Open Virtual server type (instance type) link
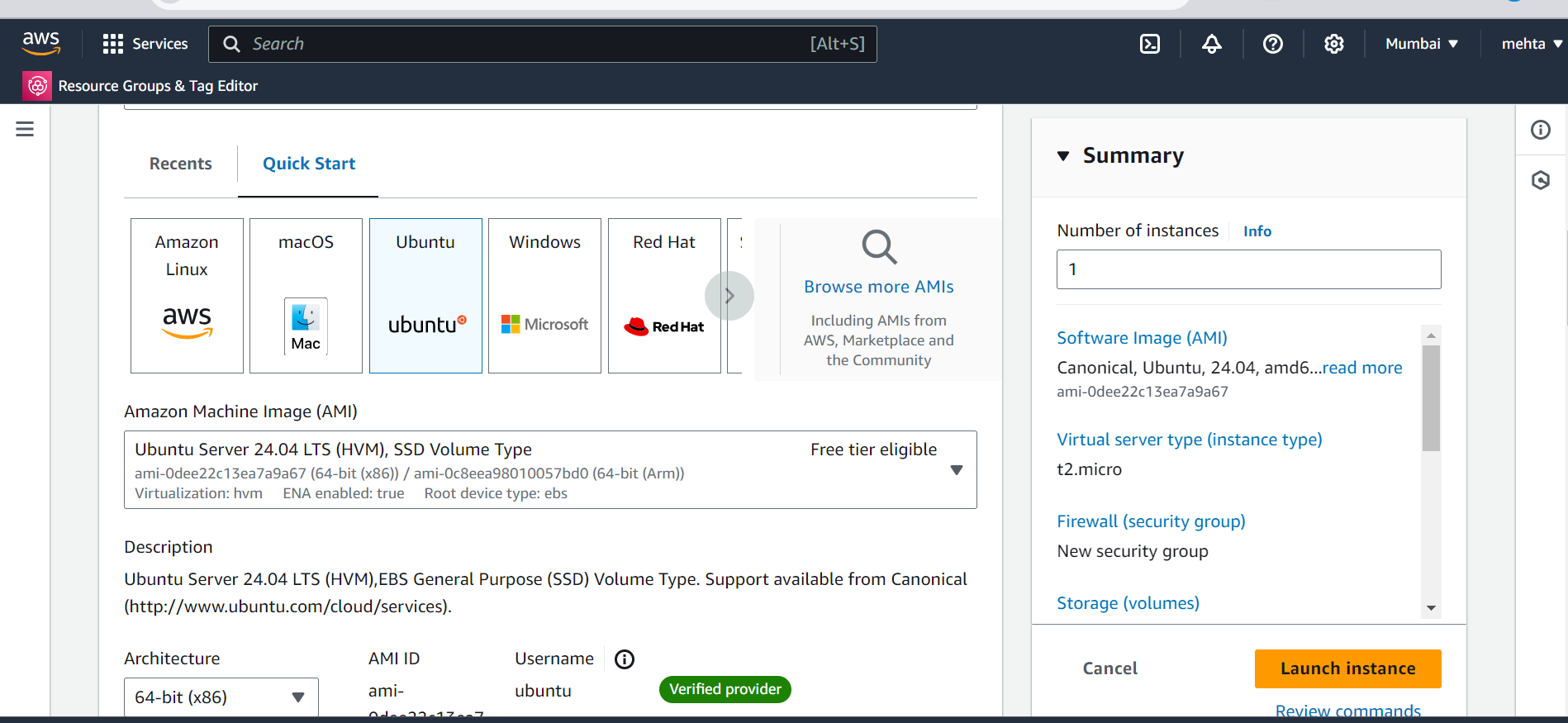The width and height of the screenshot is (1568, 723). coord(1190,440)
